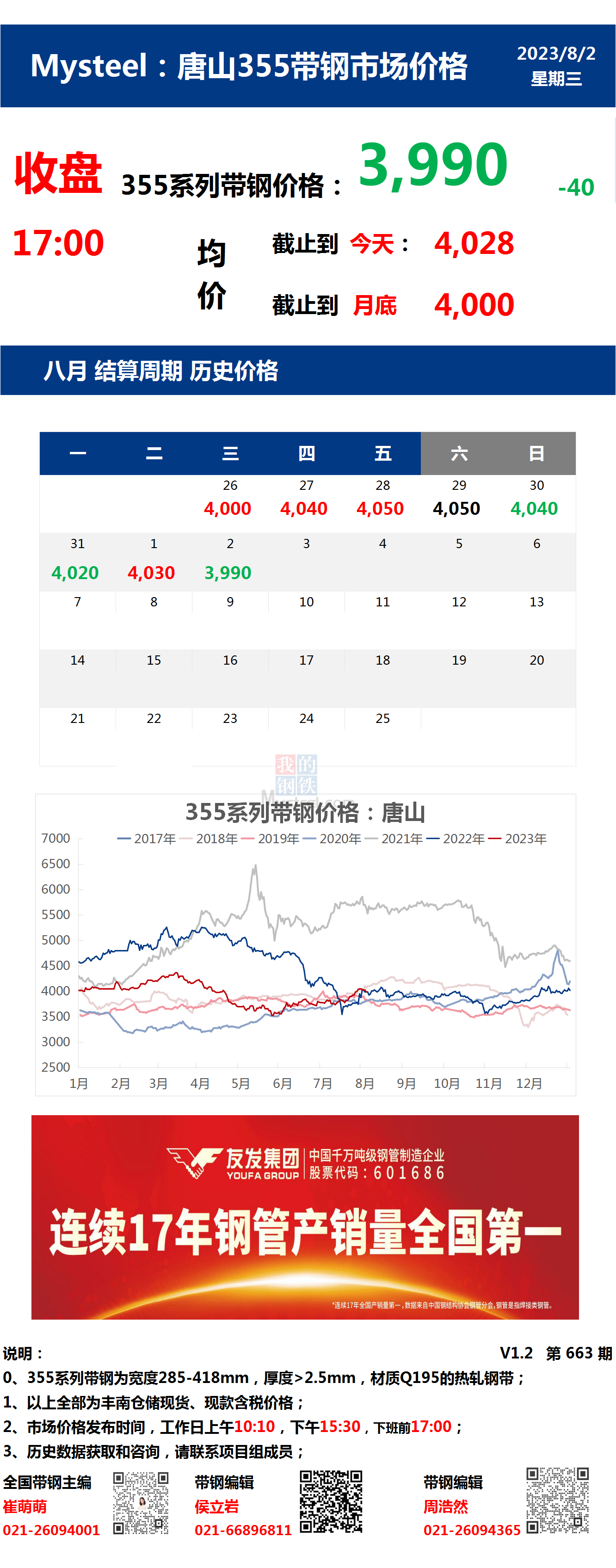
Task: Click the green 3,990 in the calendar
Action: click(228, 573)
